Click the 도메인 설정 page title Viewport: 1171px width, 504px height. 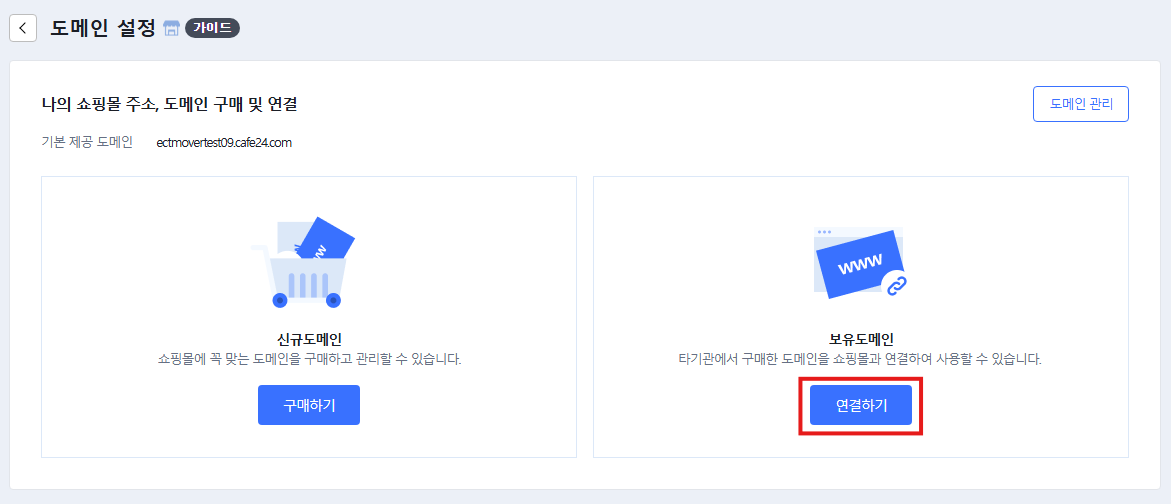tap(103, 28)
